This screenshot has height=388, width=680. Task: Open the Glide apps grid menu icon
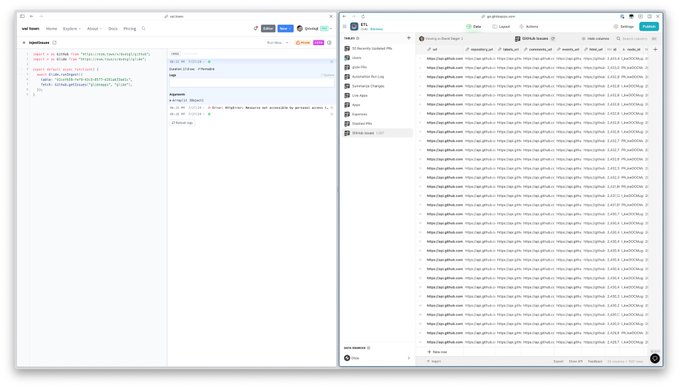point(345,26)
